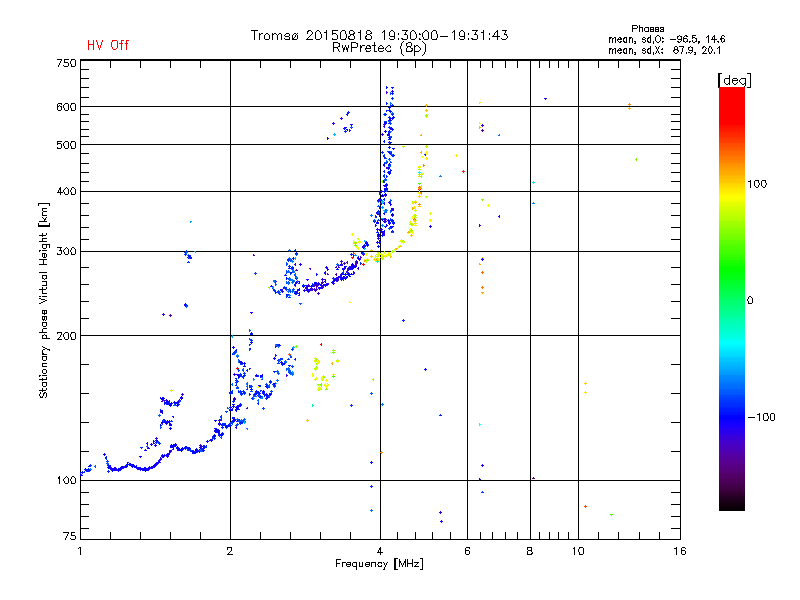Click the y-axis label '75'
Viewport: 800px width, 600px height.
coord(70,536)
